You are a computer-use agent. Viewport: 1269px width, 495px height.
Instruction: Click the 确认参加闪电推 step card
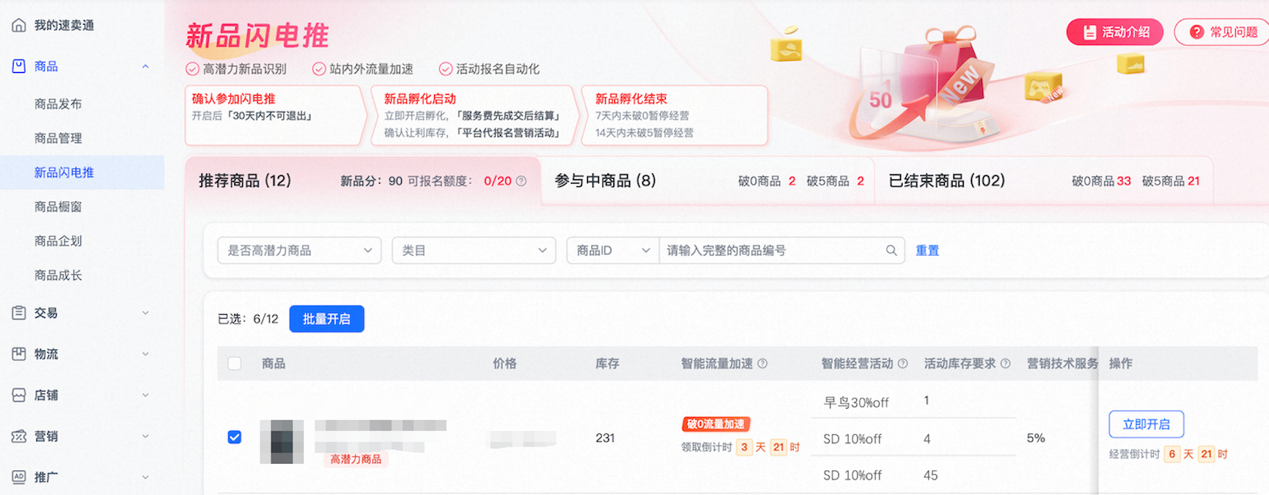pyautogui.click(x=274, y=115)
